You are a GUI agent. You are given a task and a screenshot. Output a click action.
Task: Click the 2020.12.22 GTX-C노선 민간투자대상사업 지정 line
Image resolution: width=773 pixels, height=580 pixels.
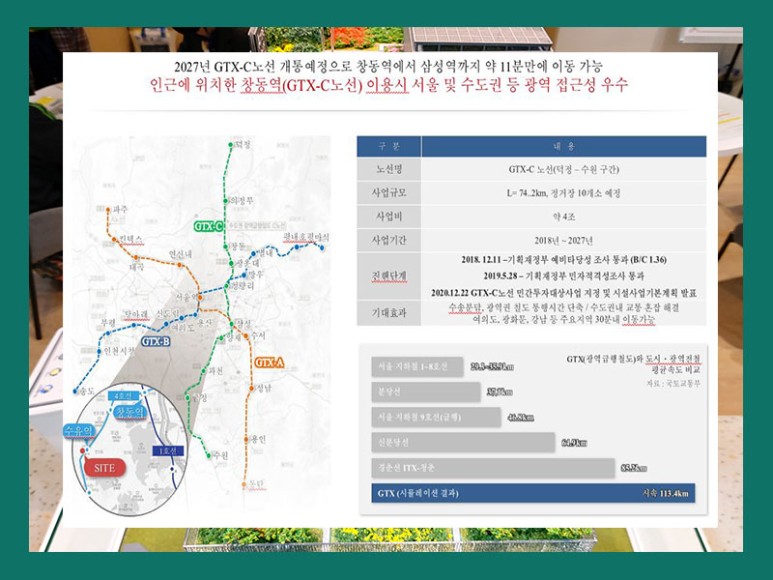pos(563,293)
